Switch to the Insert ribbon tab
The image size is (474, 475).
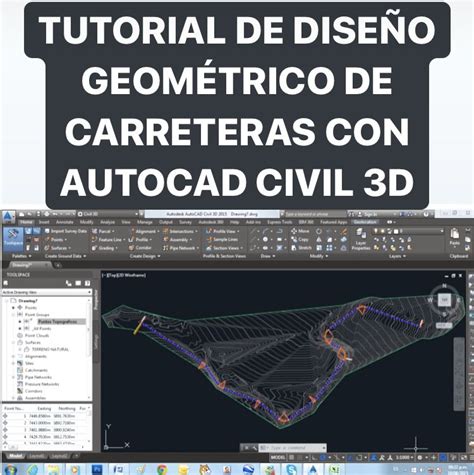(44, 222)
